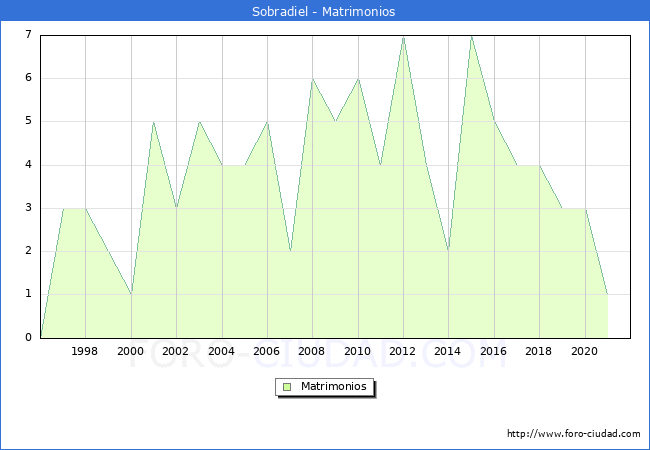Click the Matrimonios legend color swatch
This screenshot has width=650, height=450.
(x=287, y=387)
